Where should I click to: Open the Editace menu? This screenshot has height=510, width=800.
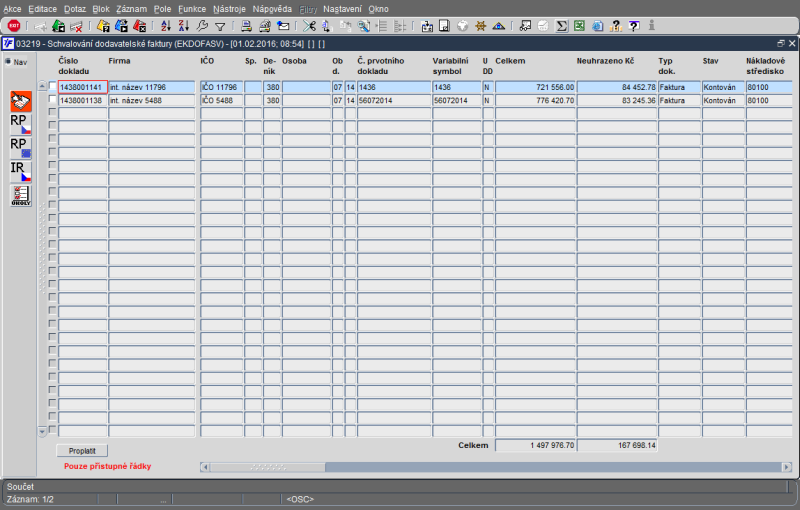tap(42, 9)
